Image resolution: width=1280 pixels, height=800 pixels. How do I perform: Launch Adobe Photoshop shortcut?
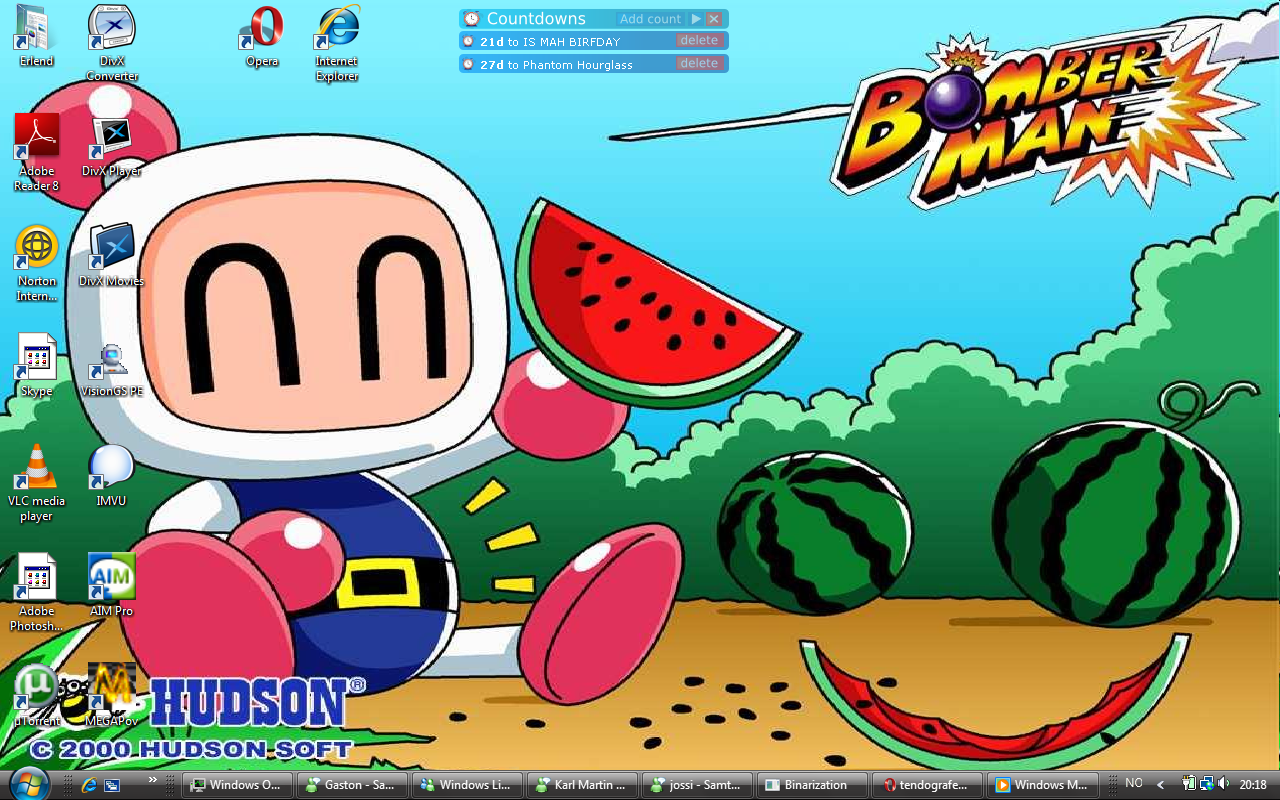36,593
